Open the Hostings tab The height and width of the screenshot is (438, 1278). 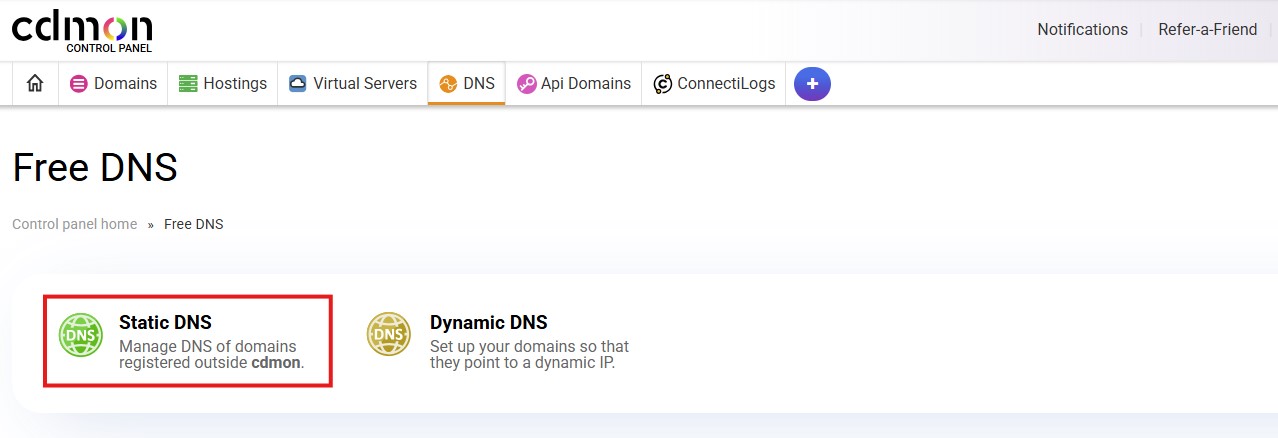(x=235, y=84)
